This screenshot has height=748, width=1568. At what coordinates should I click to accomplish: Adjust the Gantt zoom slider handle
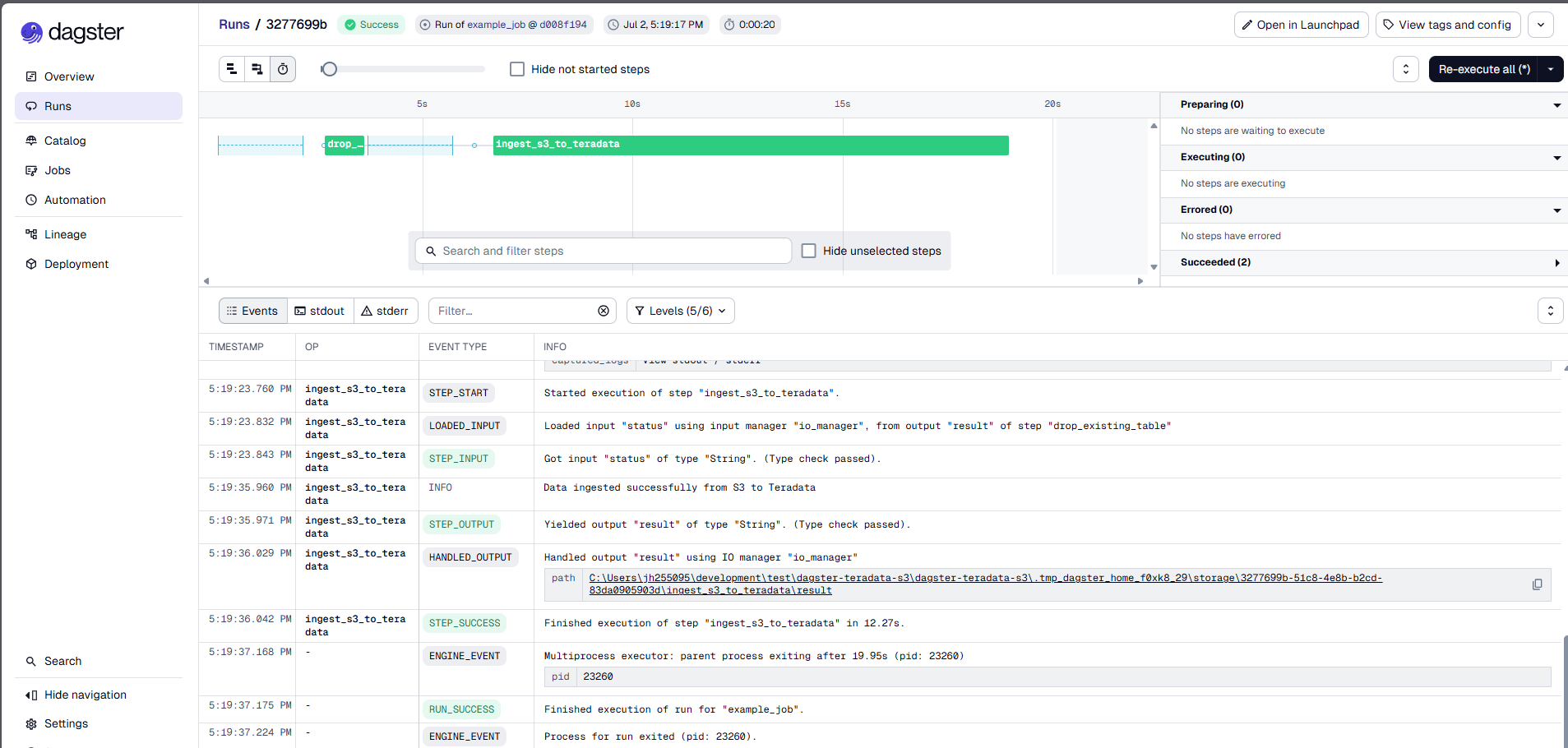point(329,69)
